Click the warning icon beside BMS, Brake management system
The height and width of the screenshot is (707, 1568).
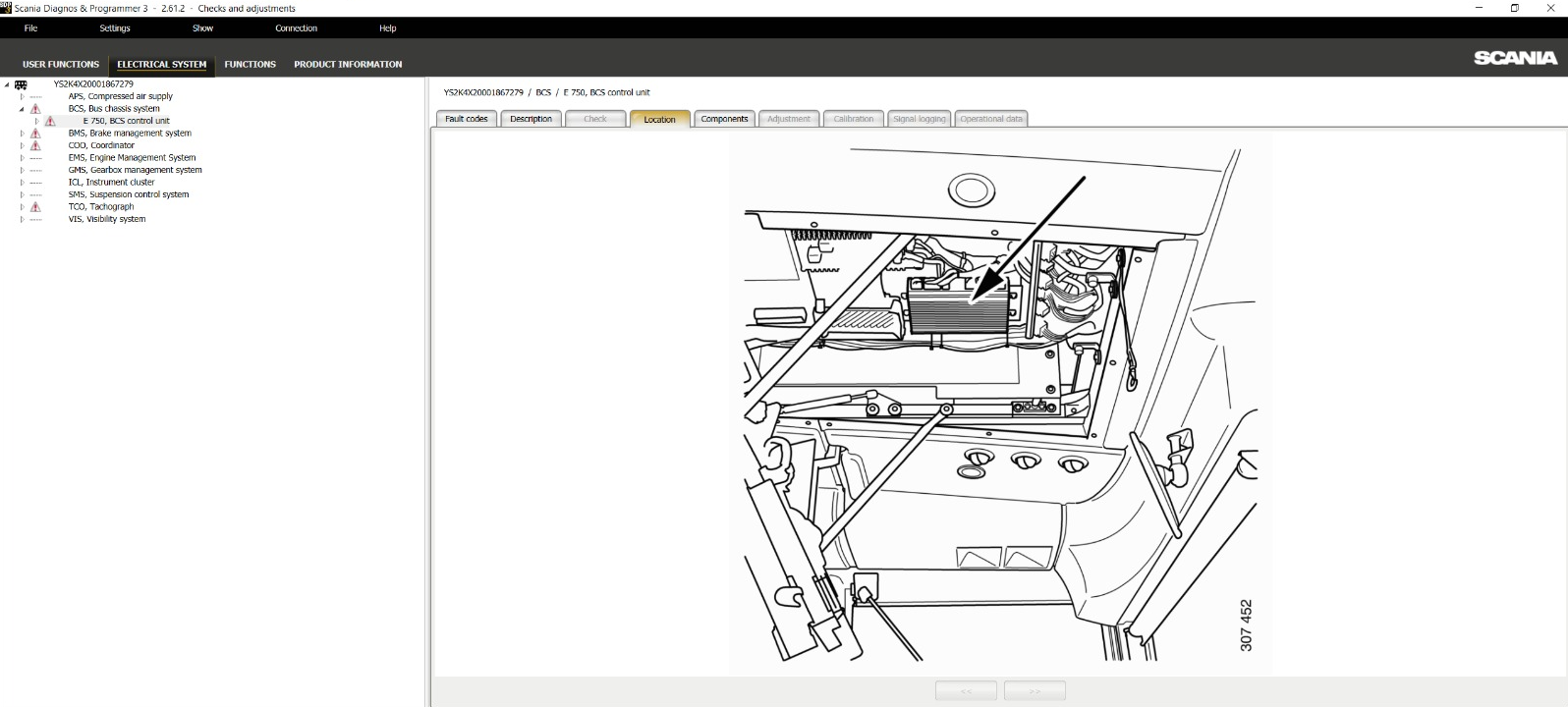click(x=35, y=134)
